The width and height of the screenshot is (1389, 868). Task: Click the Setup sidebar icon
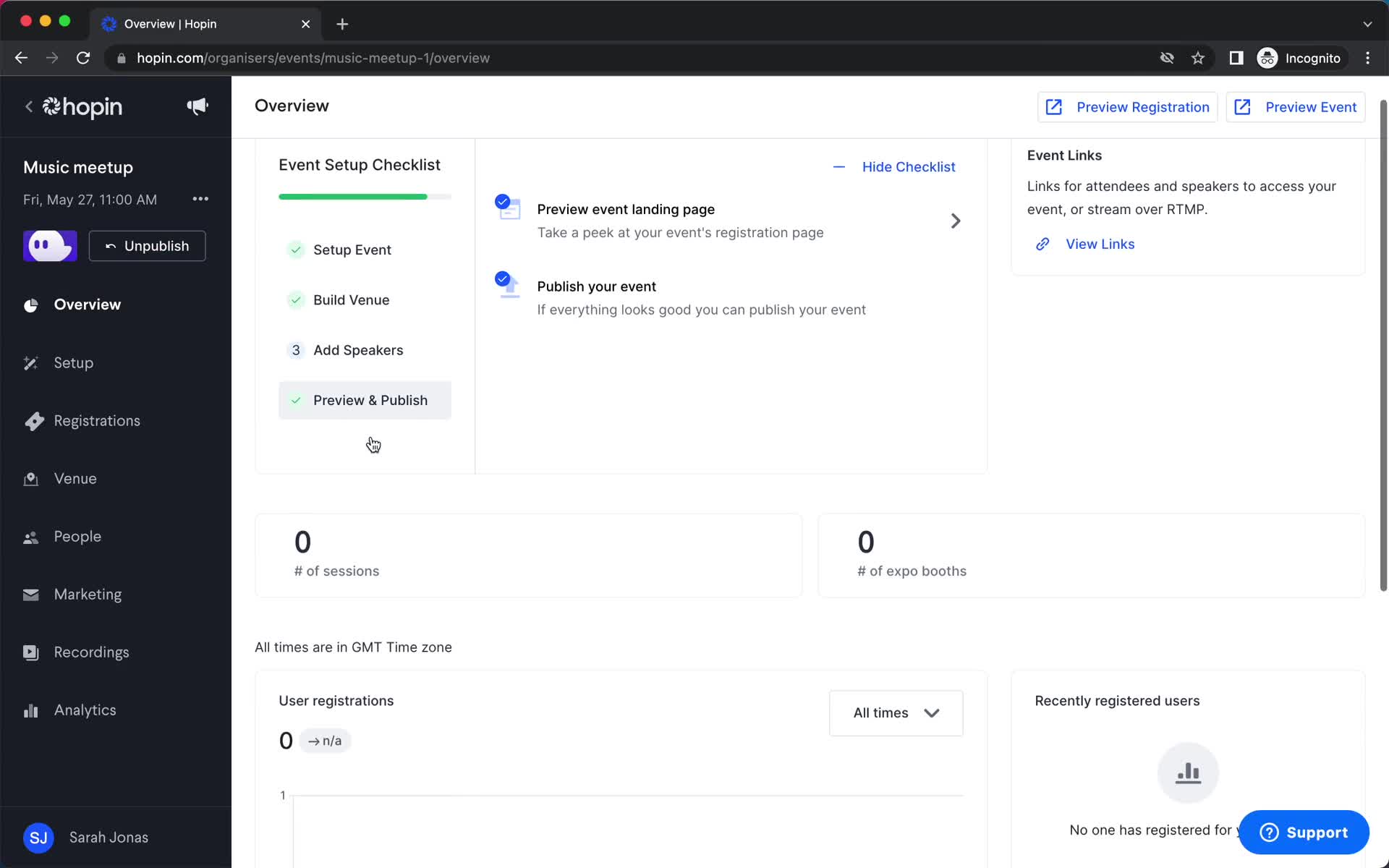[30, 363]
